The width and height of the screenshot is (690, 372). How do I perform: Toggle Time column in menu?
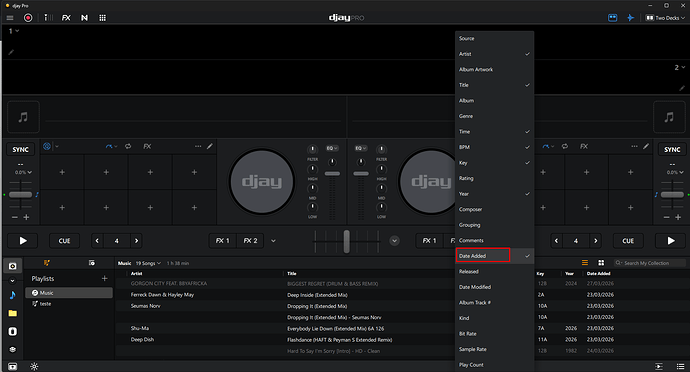[495, 132]
